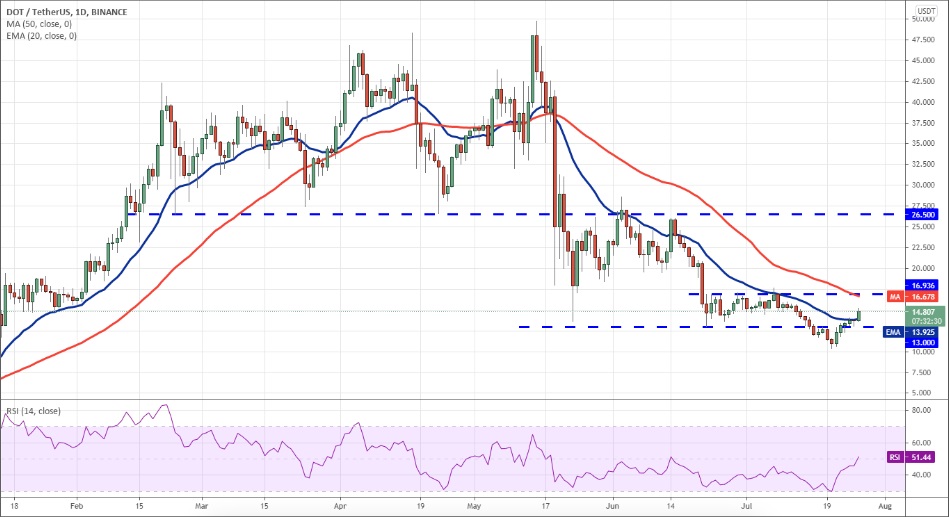Click the green 14.807 current price tag
The image size is (949, 517).
925,317
